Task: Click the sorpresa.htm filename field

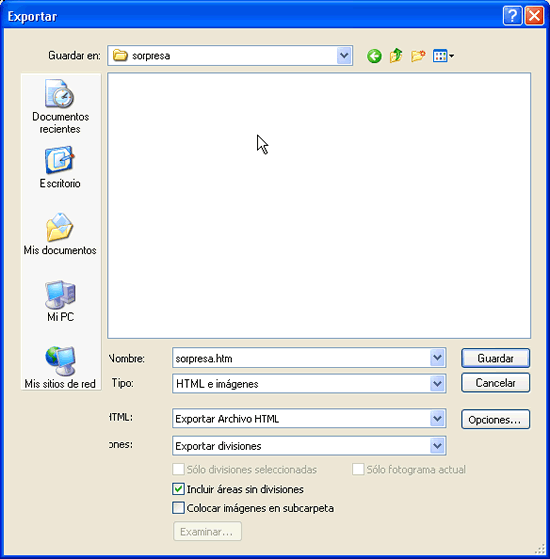Action: coord(309,358)
